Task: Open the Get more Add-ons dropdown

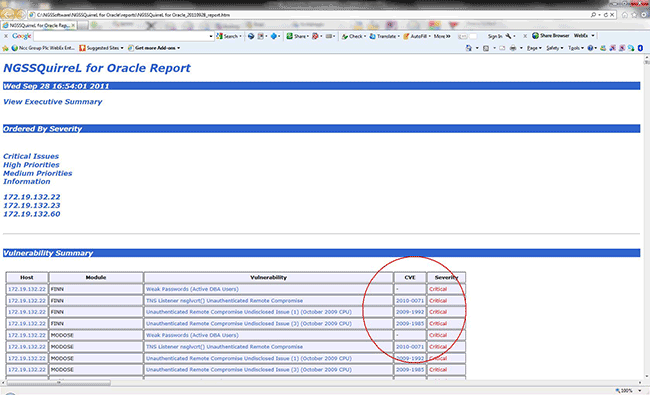Action: (154, 48)
